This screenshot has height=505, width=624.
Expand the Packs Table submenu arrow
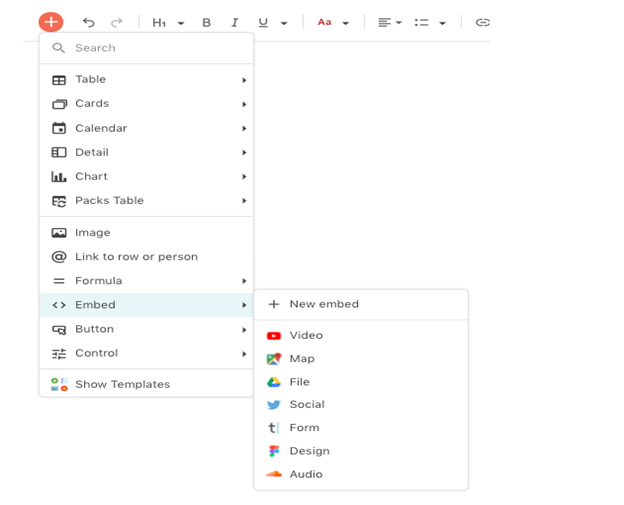244,201
